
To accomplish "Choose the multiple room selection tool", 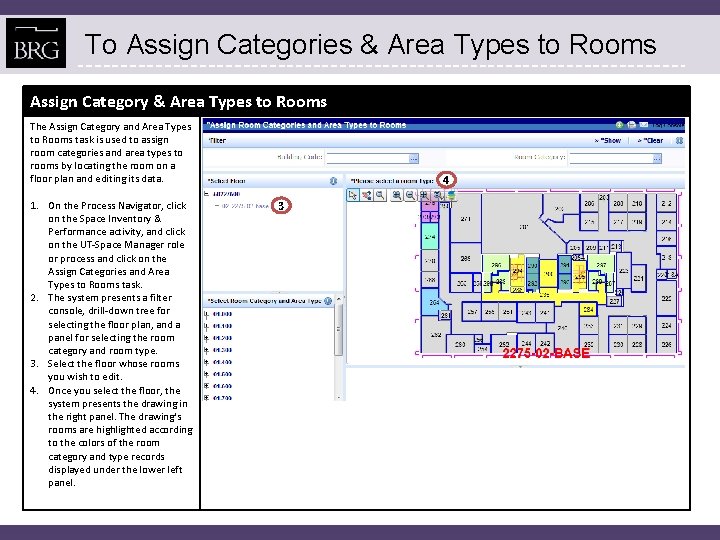I will click(366, 196).
